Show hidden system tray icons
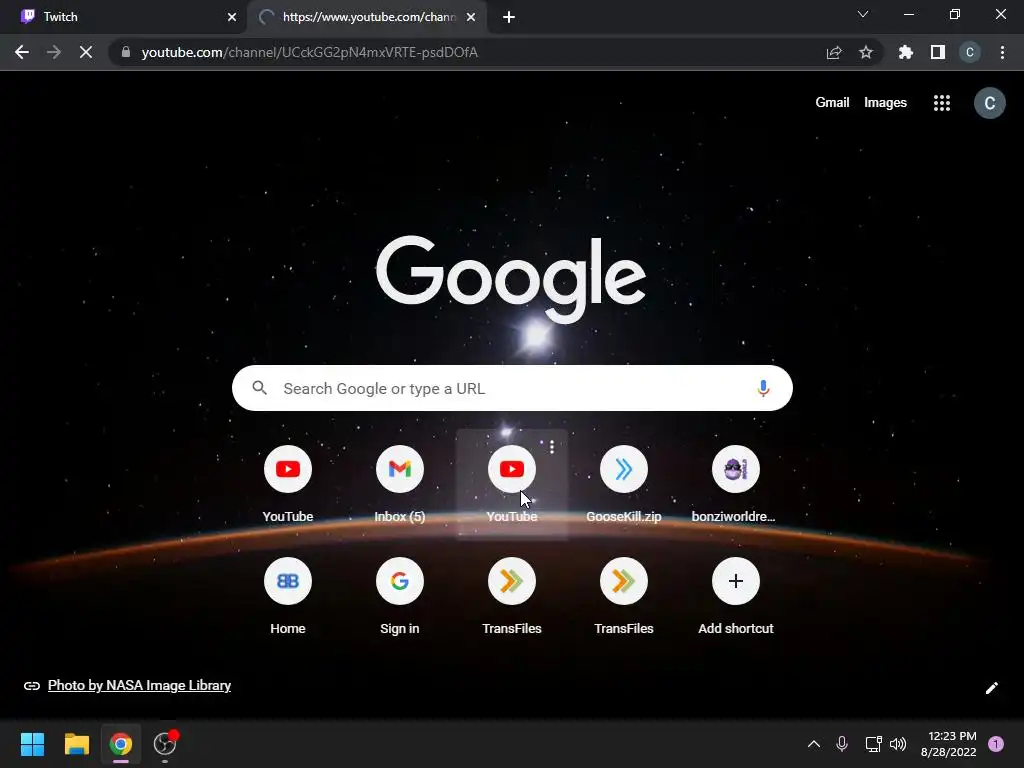Screen dimensions: 1024x768 coord(814,744)
